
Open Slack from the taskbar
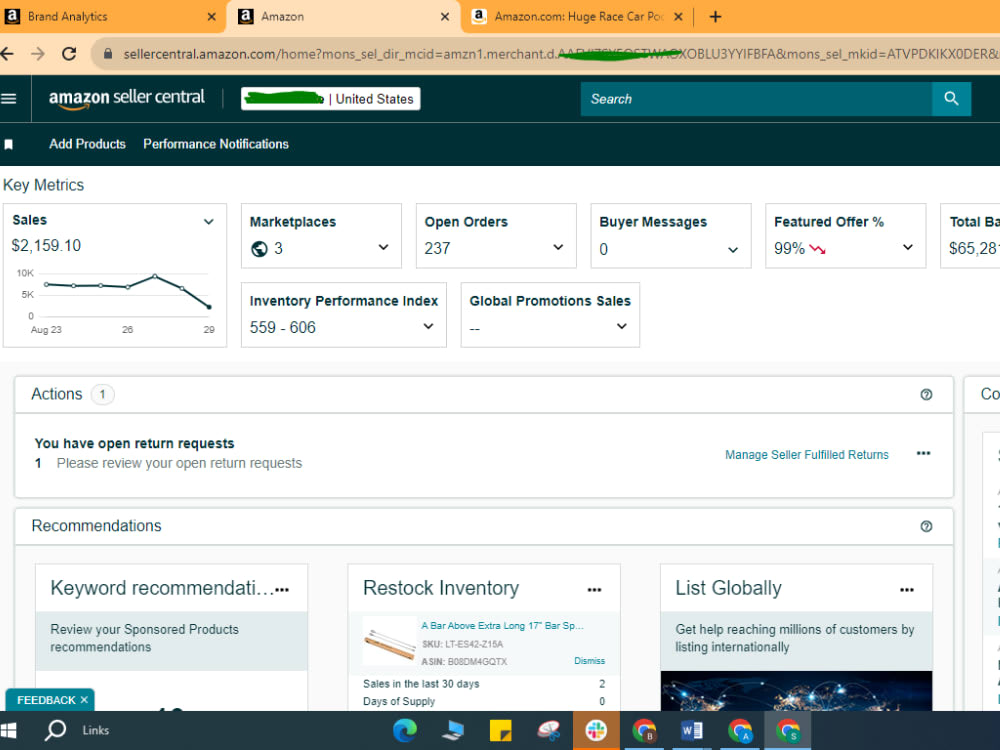[x=596, y=730]
